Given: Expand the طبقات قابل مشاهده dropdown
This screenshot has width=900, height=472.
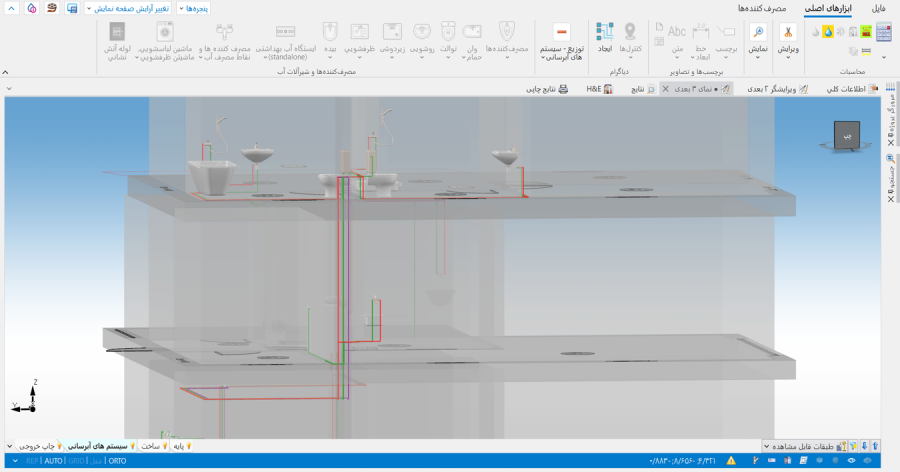Looking at the screenshot, I should click(x=766, y=446).
